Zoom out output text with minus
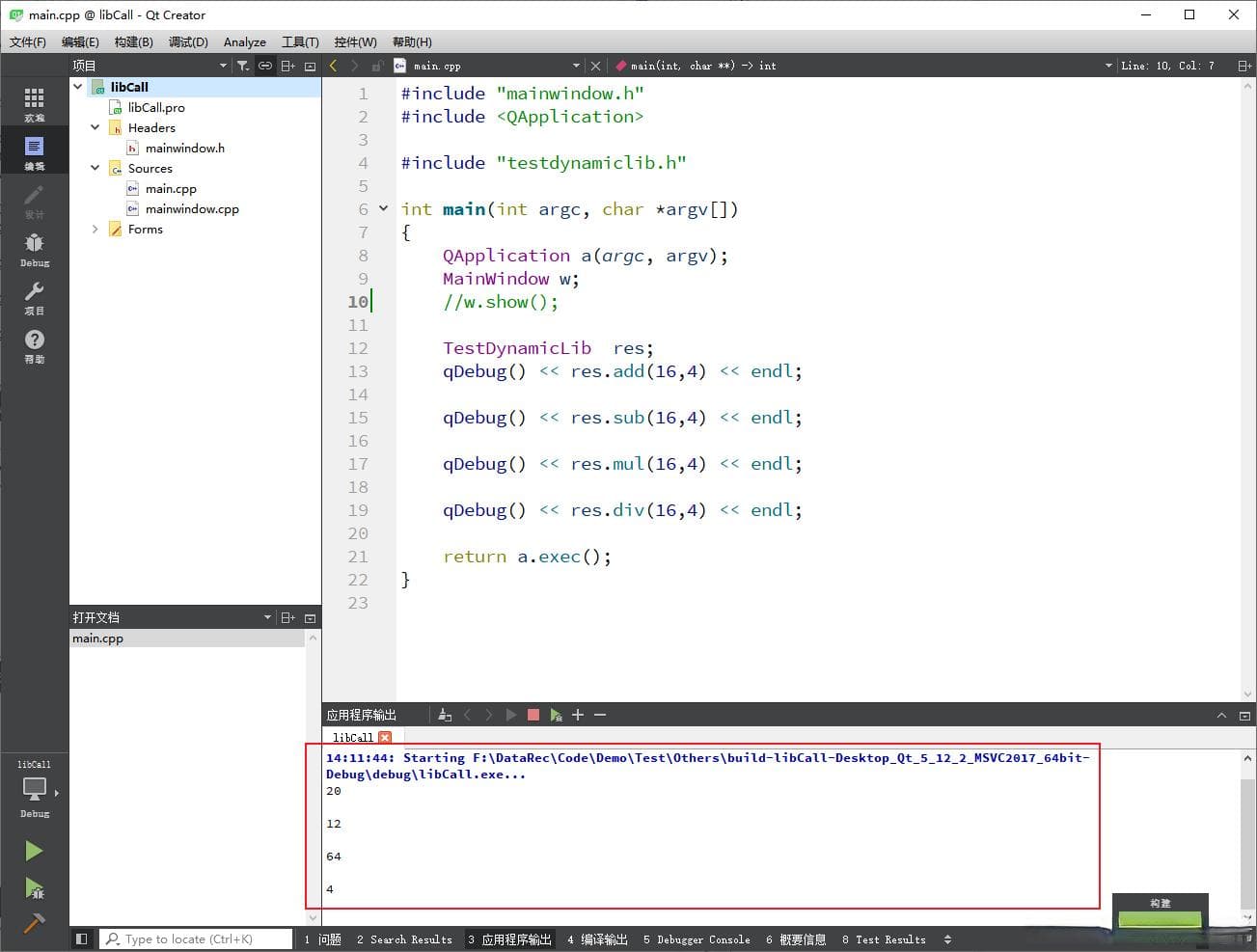The height and width of the screenshot is (952, 1257). point(600,715)
